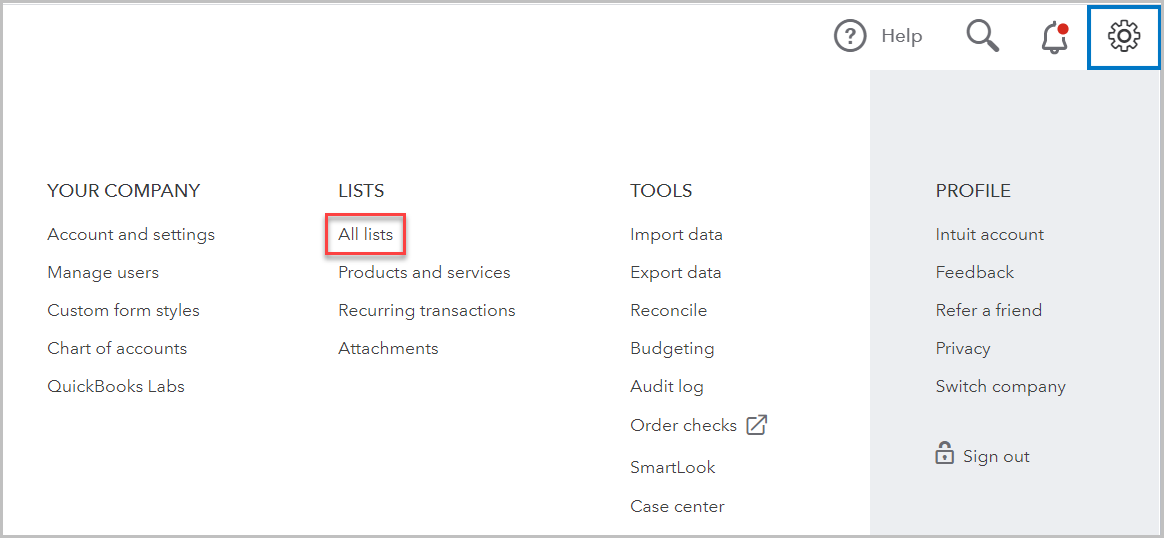Click the Search magnifier icon
This screenshot has width=1164, height=538.
(x=982, y=36)
